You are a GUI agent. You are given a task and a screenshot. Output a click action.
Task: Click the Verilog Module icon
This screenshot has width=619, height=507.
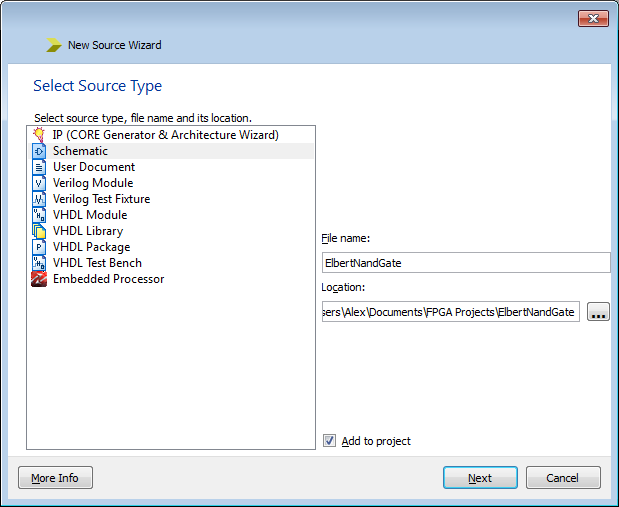point(40,183)
